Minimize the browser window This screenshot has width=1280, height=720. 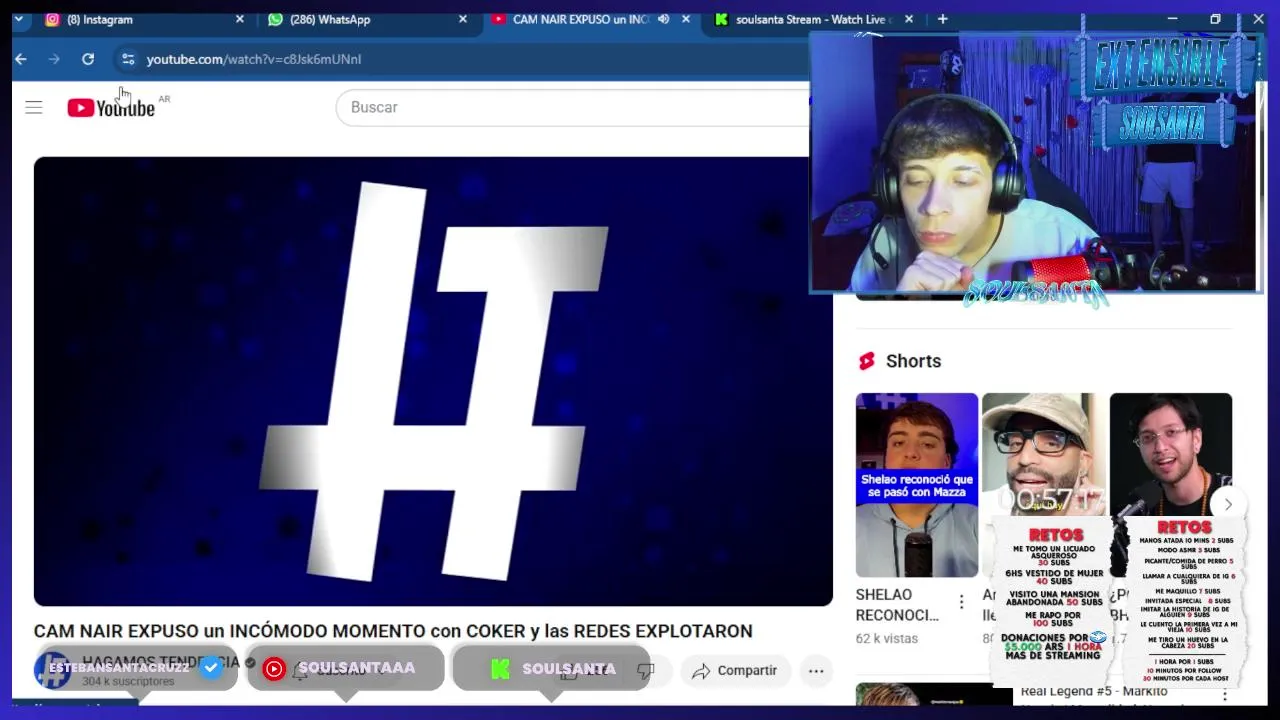coord(1172,19)
